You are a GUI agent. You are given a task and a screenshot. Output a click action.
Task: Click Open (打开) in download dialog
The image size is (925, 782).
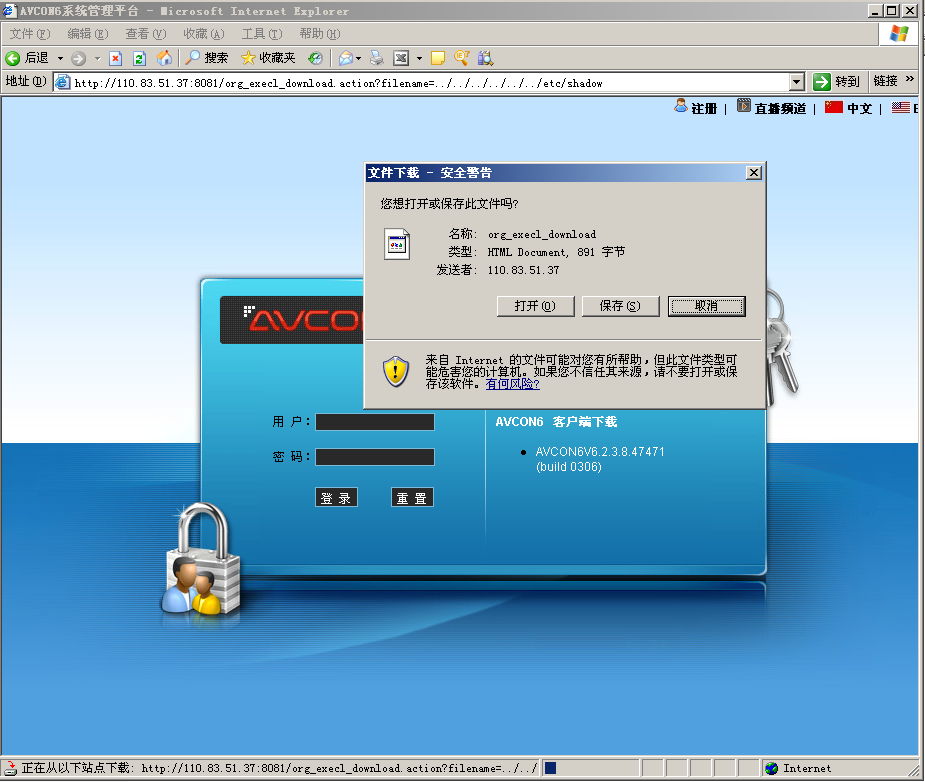535,306
